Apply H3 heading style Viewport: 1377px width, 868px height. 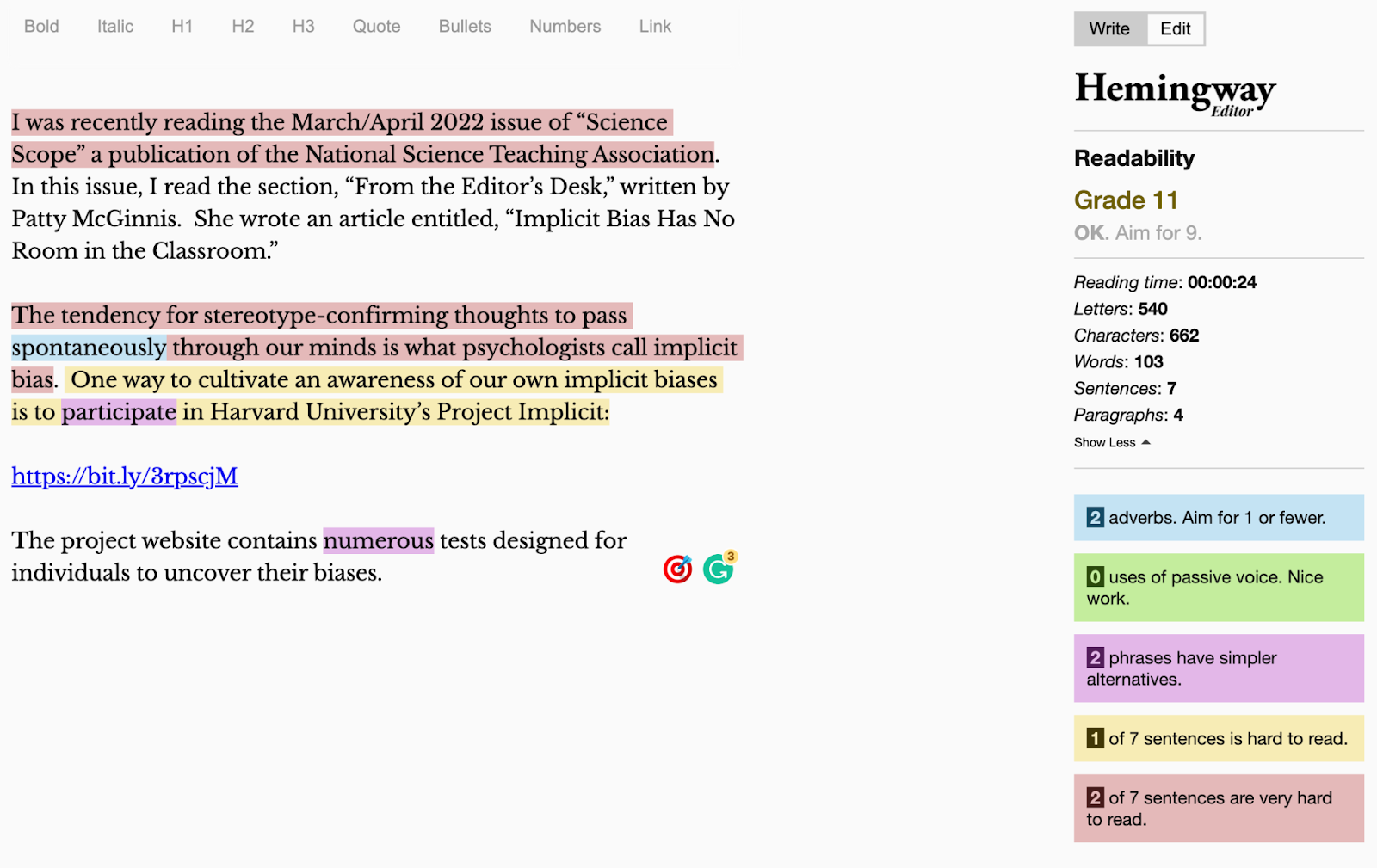click(304, 27)
